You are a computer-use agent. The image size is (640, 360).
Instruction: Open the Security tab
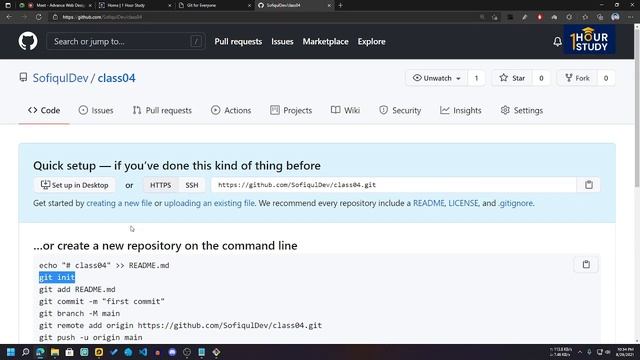point(400,110)
